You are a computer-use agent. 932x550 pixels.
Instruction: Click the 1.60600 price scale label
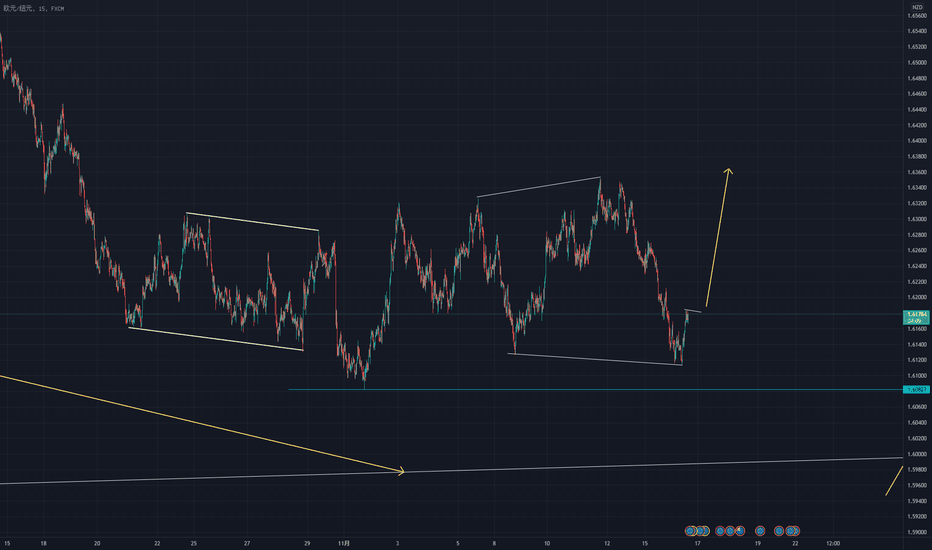917,407
